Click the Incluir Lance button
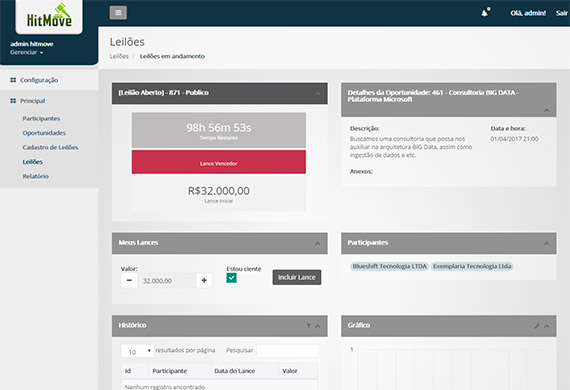The height and width of the screenshot is (390, 570). (x=297, y=277)
